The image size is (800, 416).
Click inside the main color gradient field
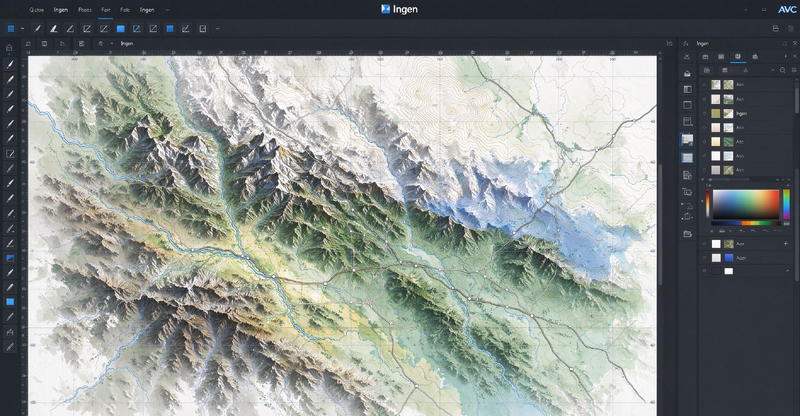(x=745, y=205)
